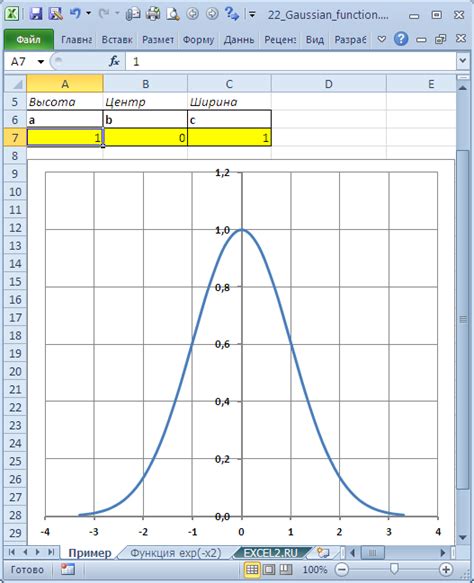Click the Save icon in quick access toolbar

(x=36, y=14)
